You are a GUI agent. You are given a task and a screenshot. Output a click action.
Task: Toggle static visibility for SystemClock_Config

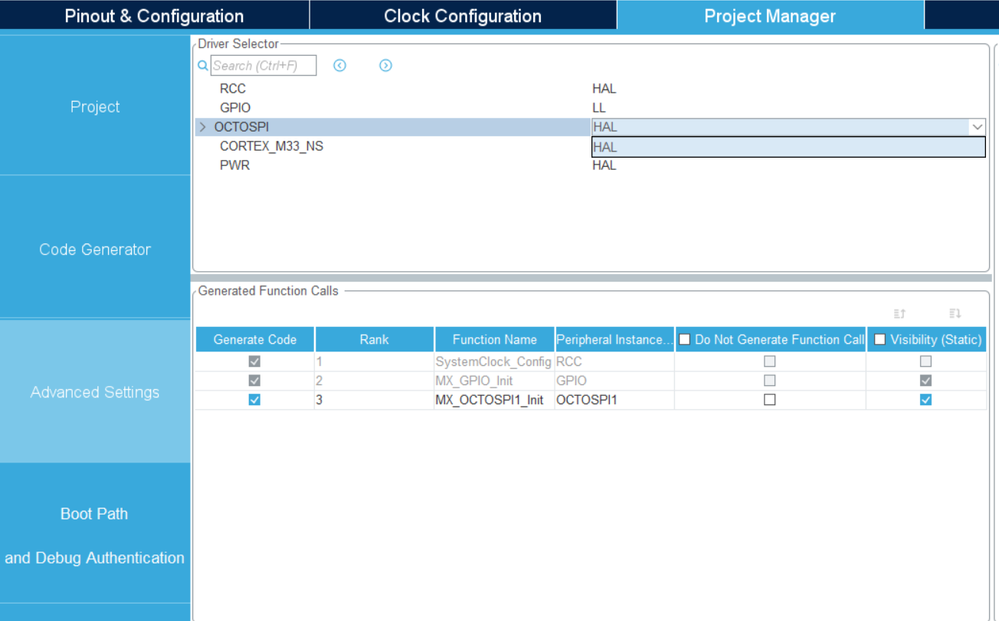click(926, 361)
